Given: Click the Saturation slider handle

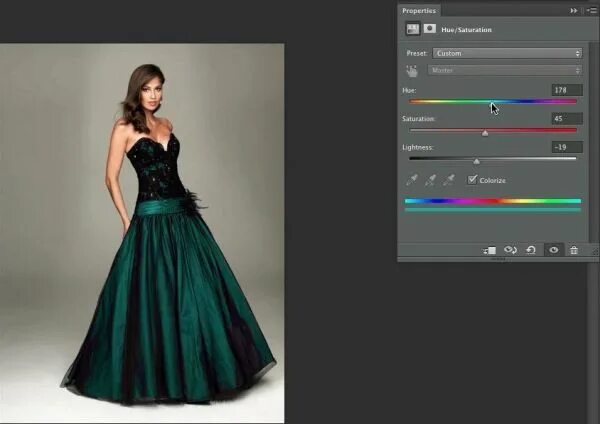Looking at the screenshot, I should (485, 133).
